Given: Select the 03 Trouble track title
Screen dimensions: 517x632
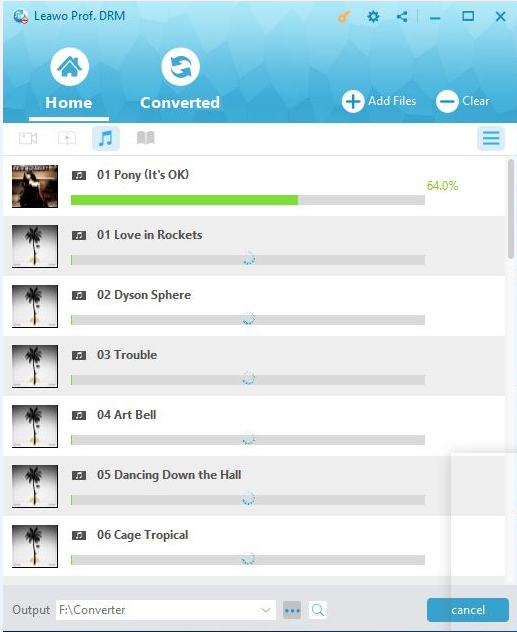Looking at the screenshot, I should pos(127,355).
